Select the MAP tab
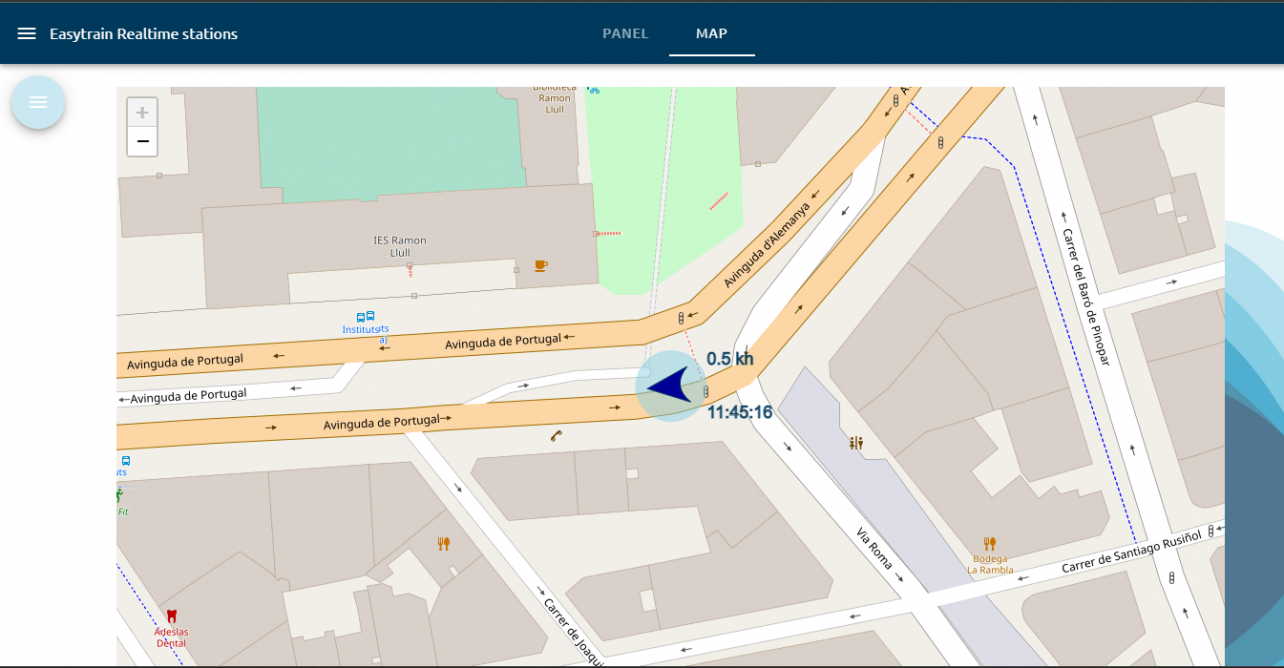 [x=711, y=34]
